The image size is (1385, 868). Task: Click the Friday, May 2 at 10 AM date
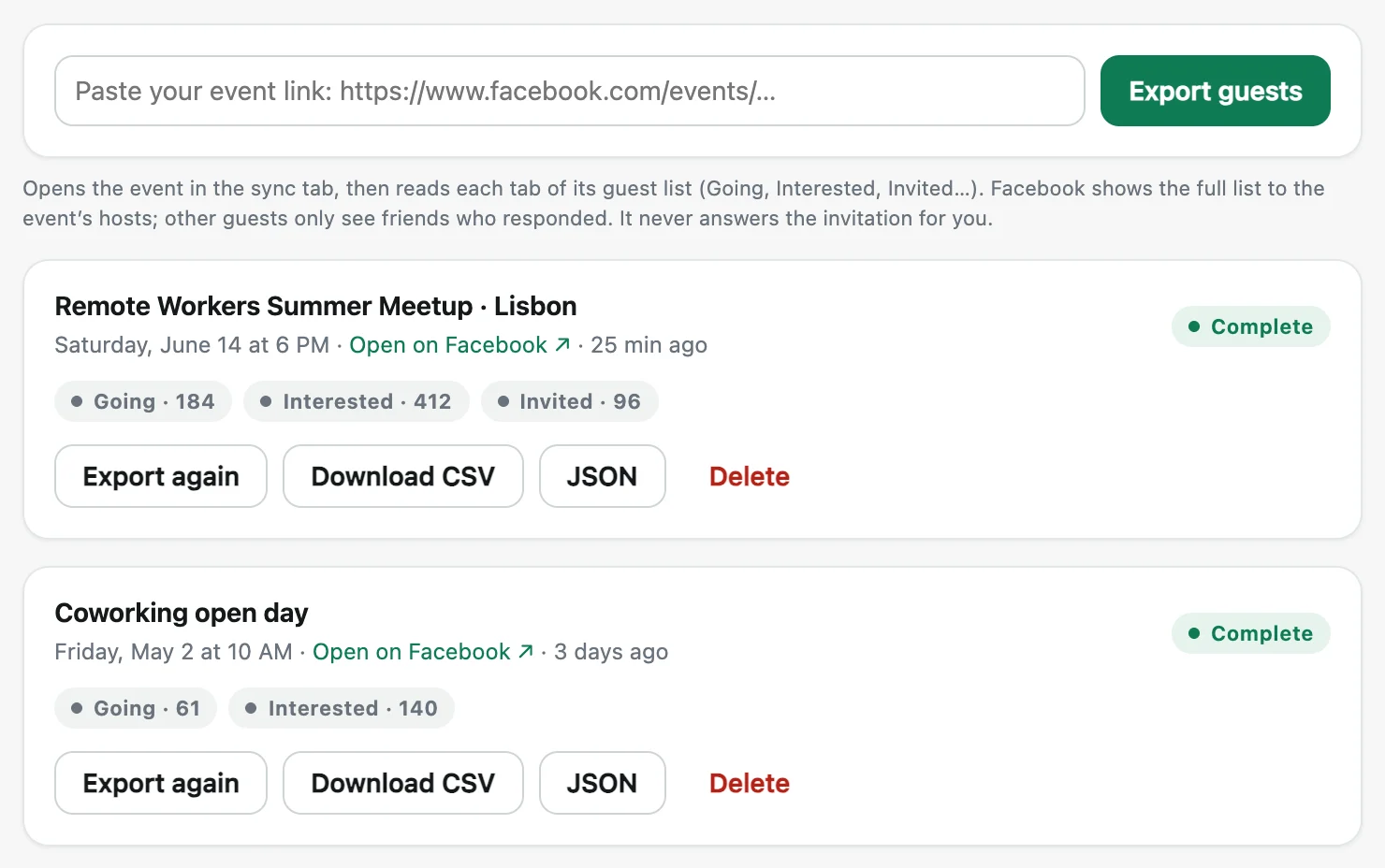(173, 652)
